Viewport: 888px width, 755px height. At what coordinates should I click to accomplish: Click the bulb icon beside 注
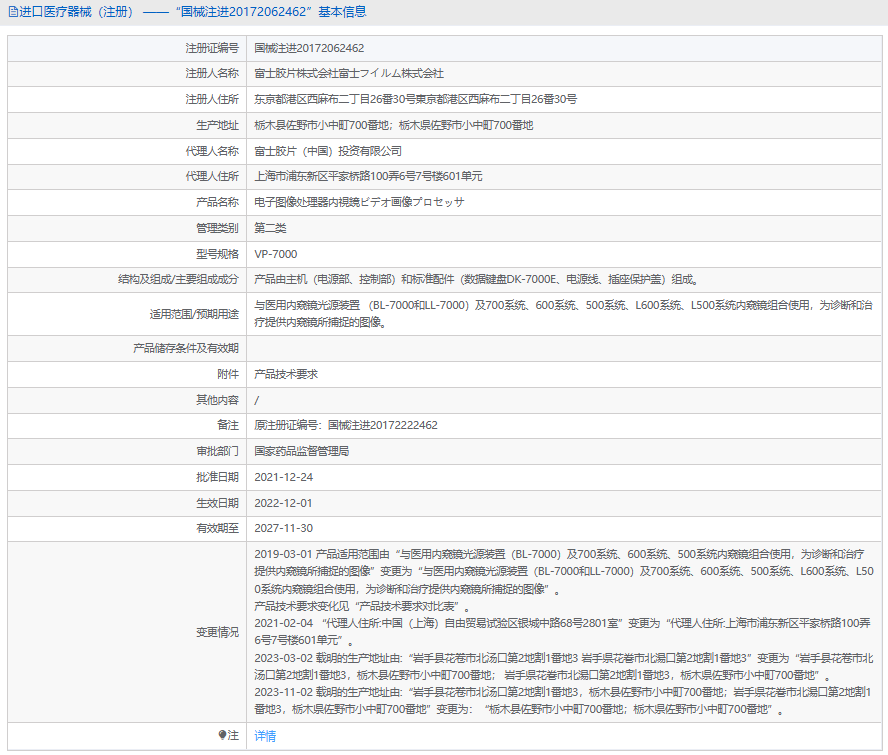(x=222, y=735)
